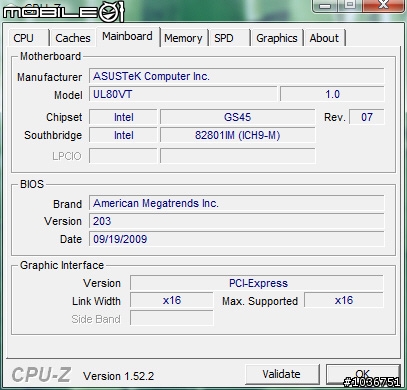Click the empty LPCIO vendor field
The height and width of the screenshot is (390, 407).
pos(123,156)
